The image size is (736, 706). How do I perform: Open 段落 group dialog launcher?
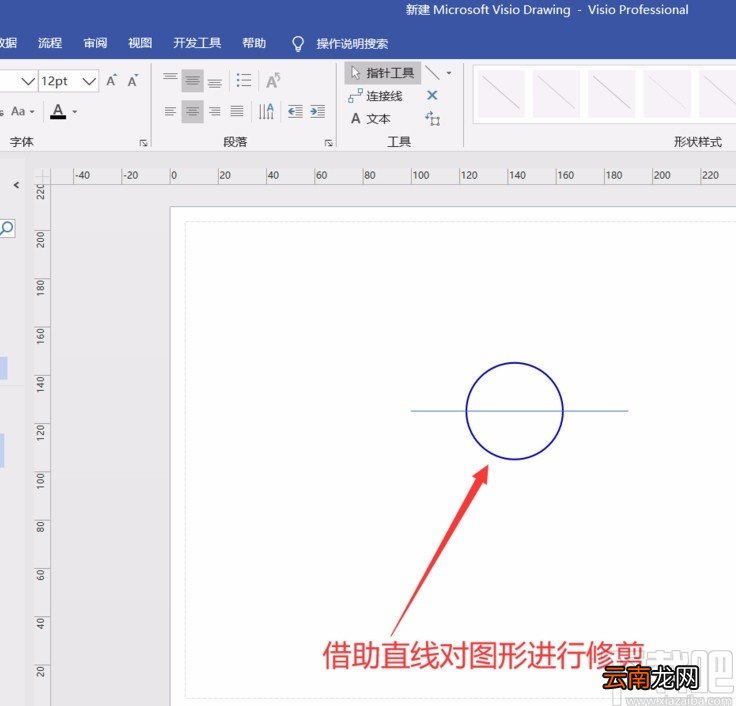[x=329, y=143]
